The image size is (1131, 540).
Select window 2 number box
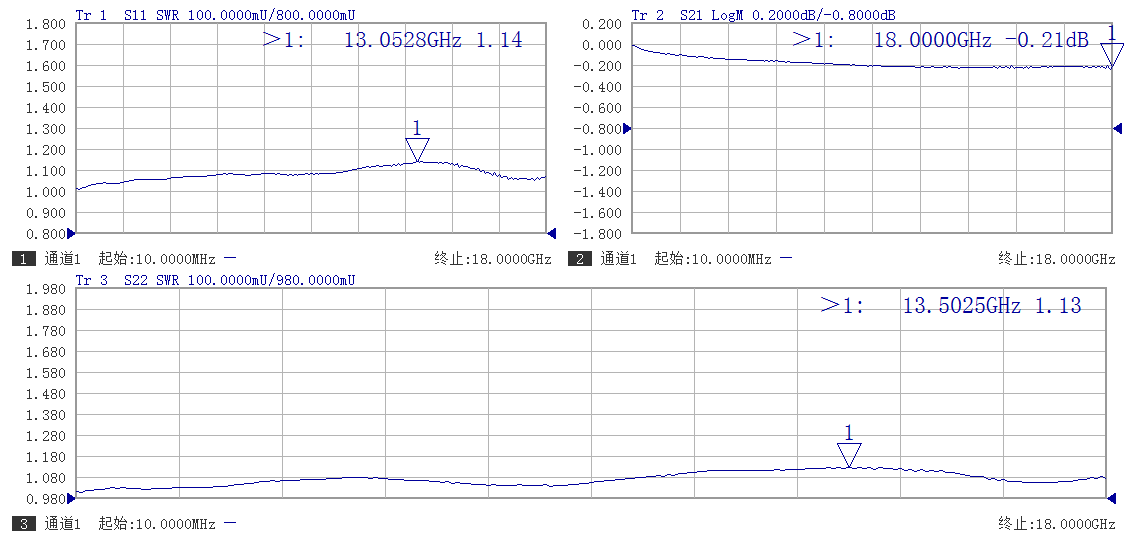(x=579, y=259)
